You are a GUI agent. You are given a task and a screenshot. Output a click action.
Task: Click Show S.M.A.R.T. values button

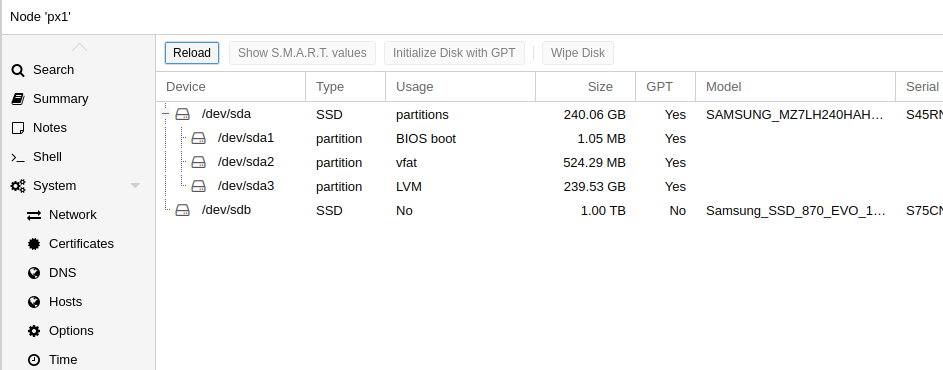(302, 53)
